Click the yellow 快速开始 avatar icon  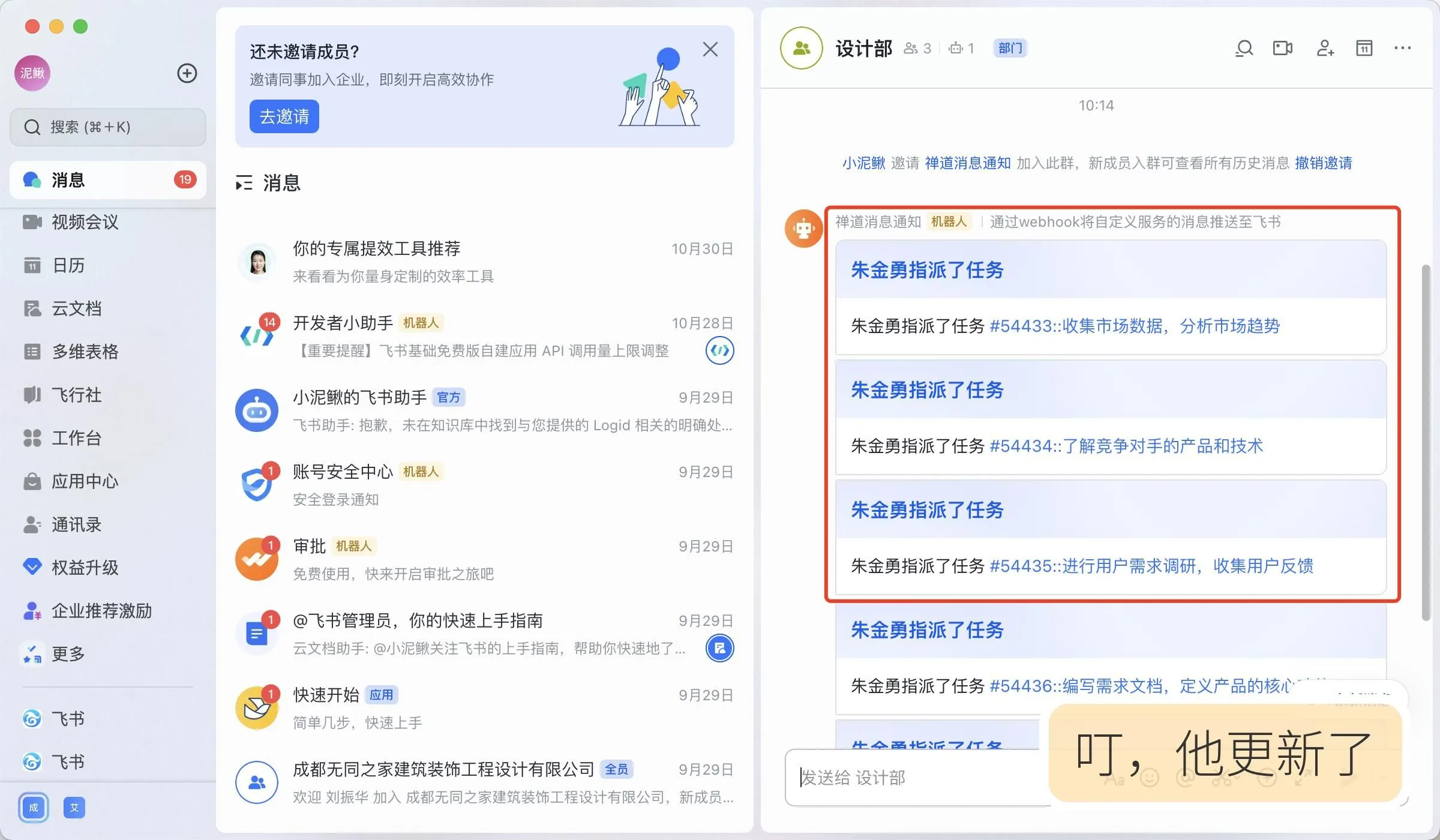tap(257, 709)
